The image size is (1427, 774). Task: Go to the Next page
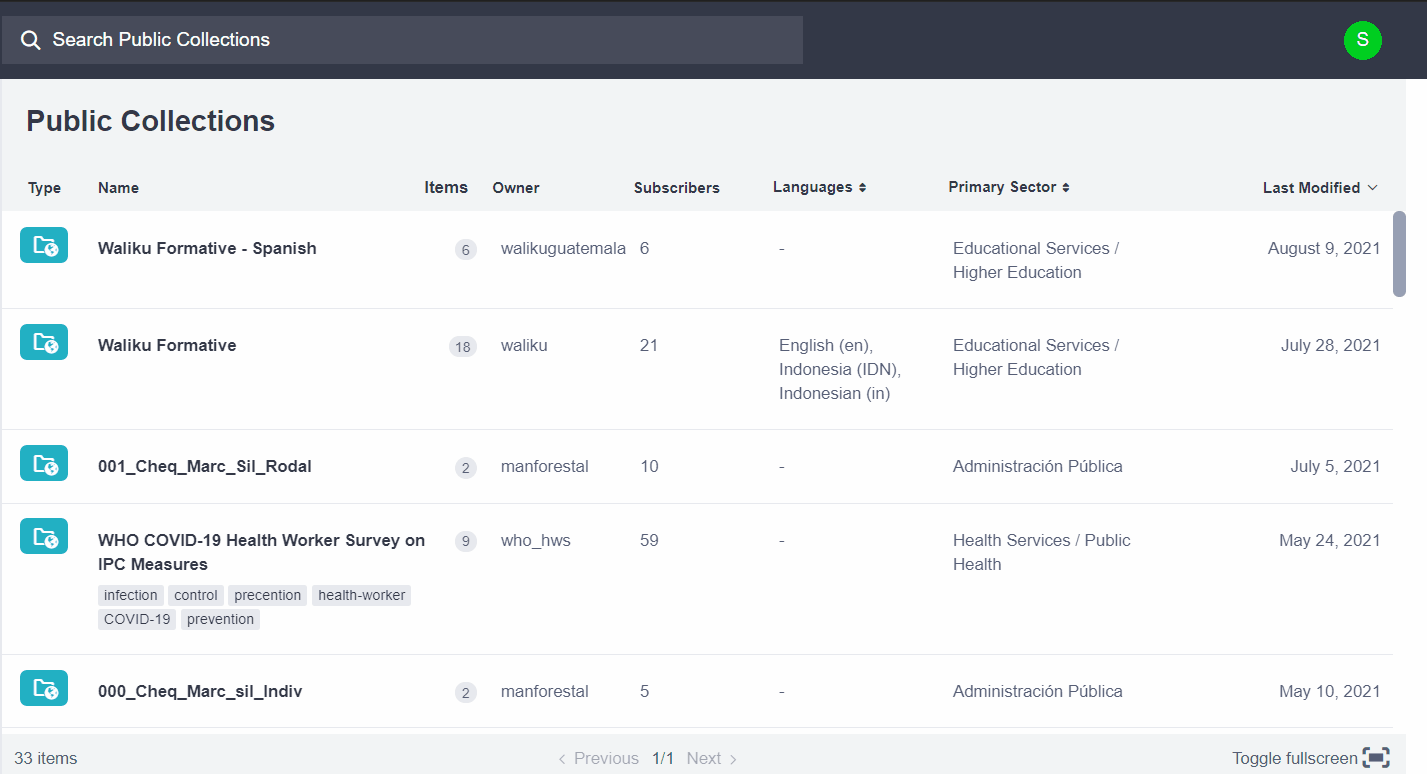[x=712, y=758]
